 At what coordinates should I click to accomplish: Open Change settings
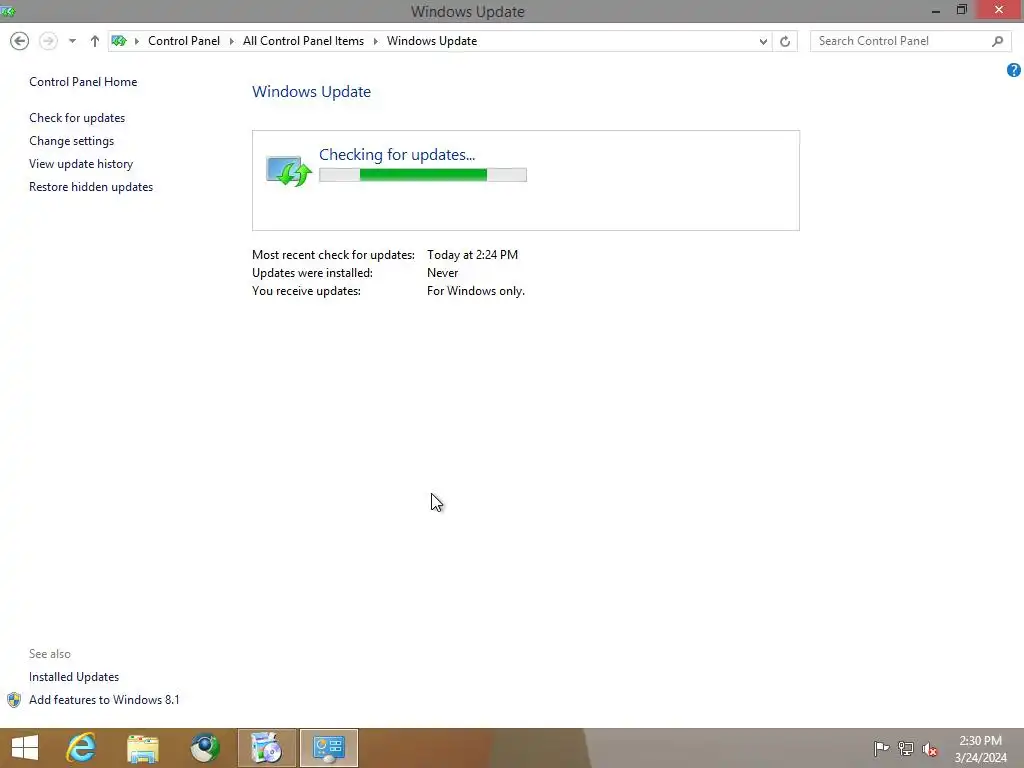coord(71,141)
